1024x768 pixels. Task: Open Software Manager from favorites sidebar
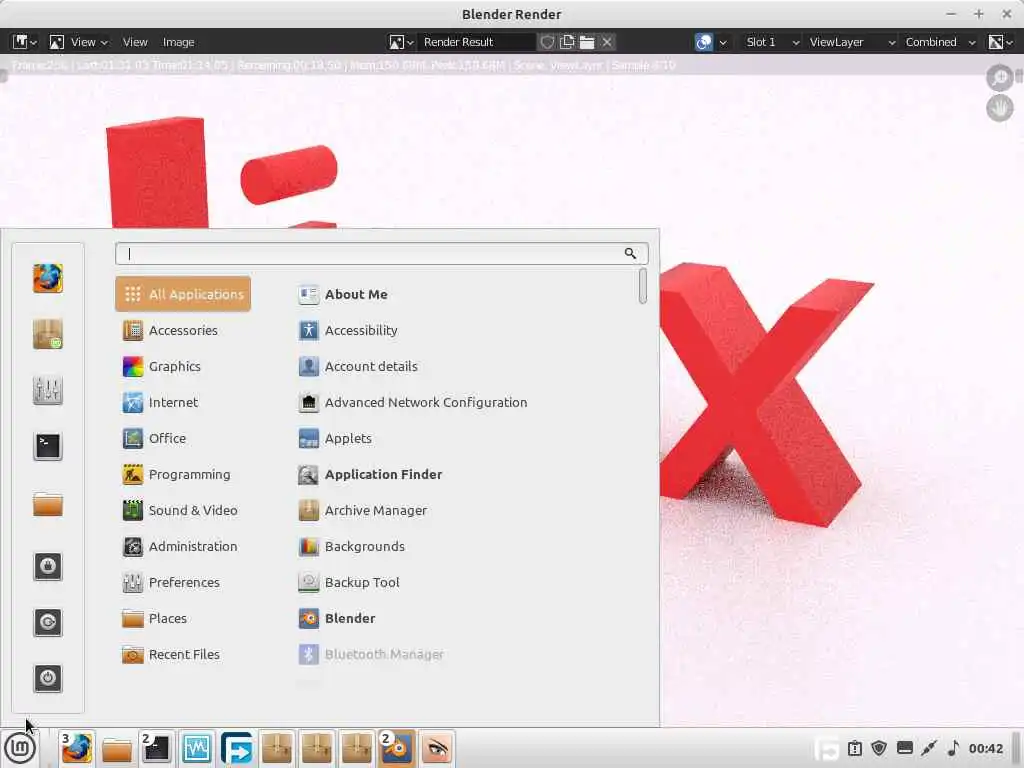[48, 334]
